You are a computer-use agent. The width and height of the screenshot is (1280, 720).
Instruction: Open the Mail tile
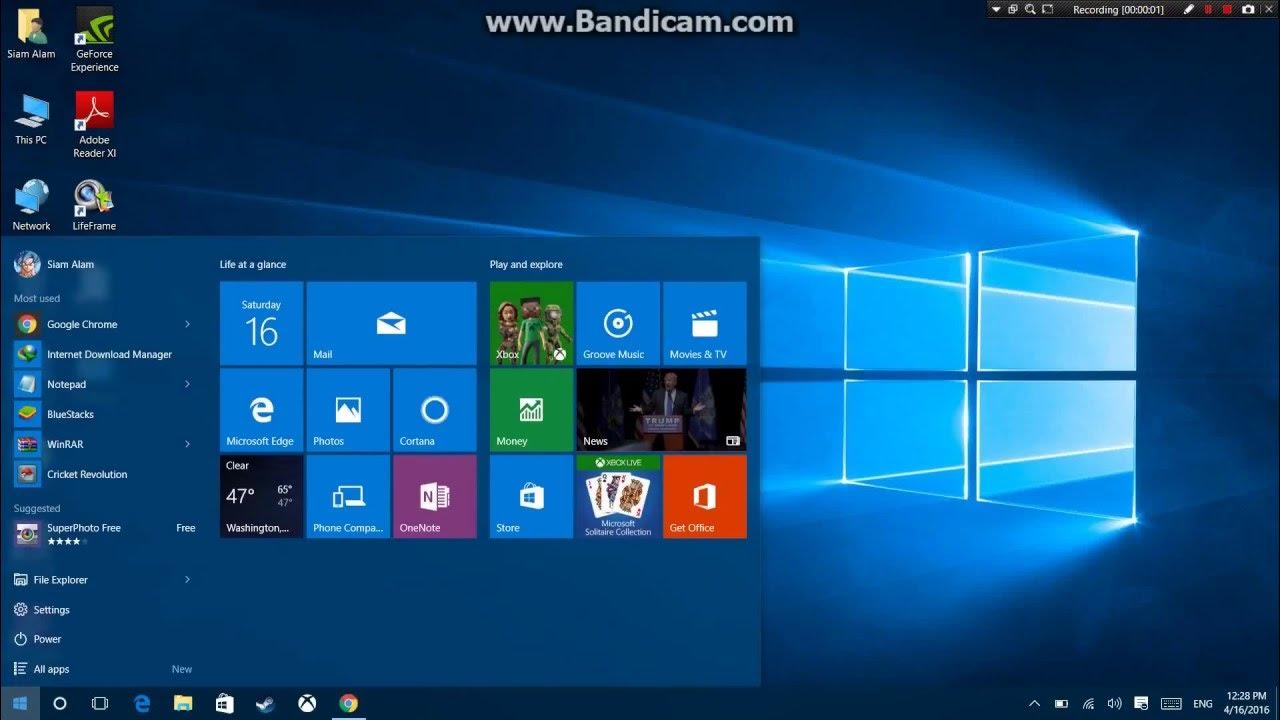pyautogui.click(x=391, y=323)
